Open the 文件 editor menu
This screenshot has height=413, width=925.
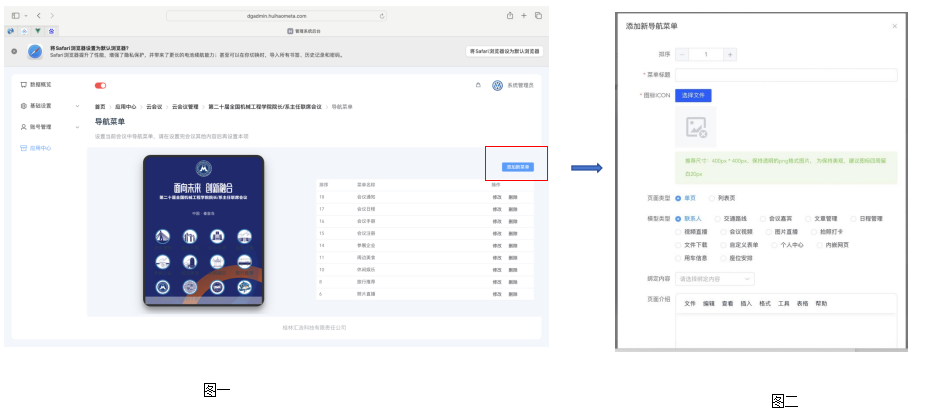690,304
